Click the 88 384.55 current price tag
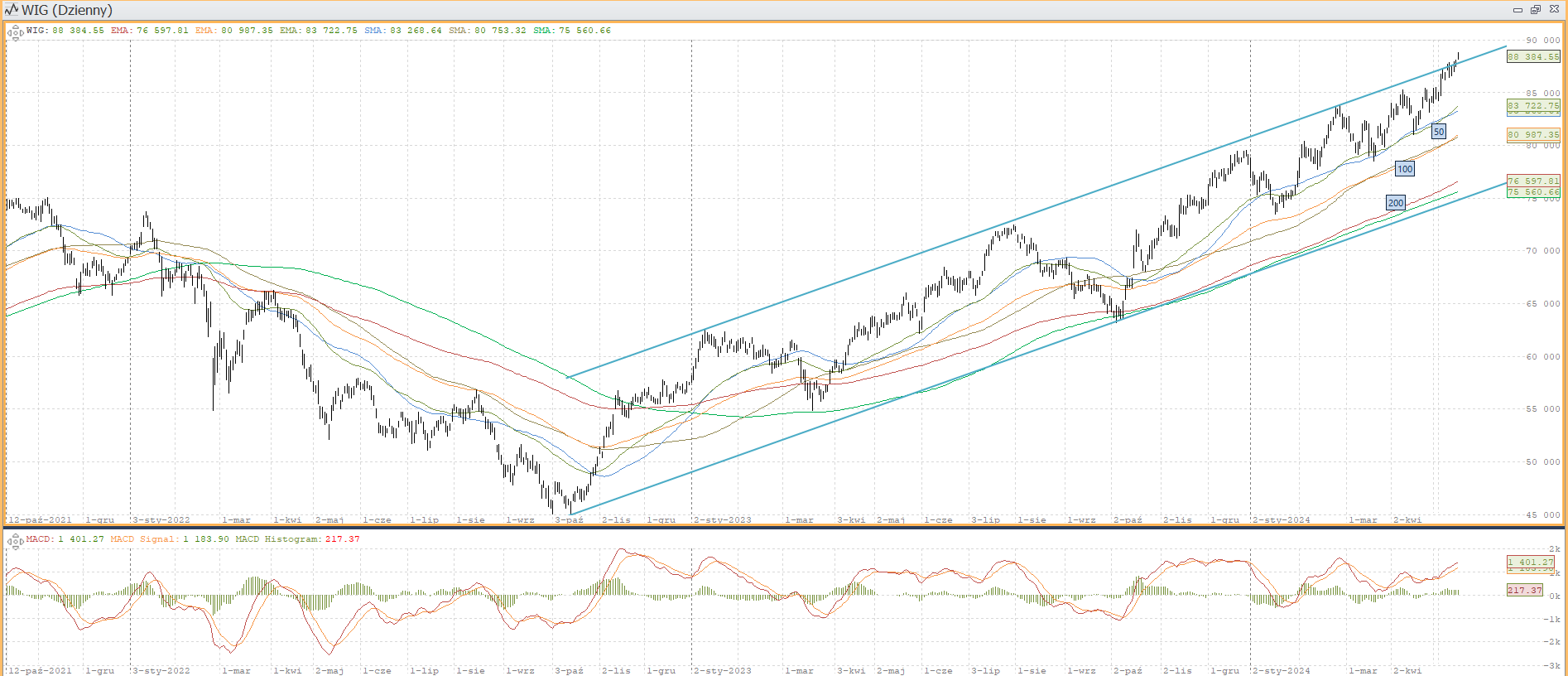The image size is (1568, 676). point(1533,57)
